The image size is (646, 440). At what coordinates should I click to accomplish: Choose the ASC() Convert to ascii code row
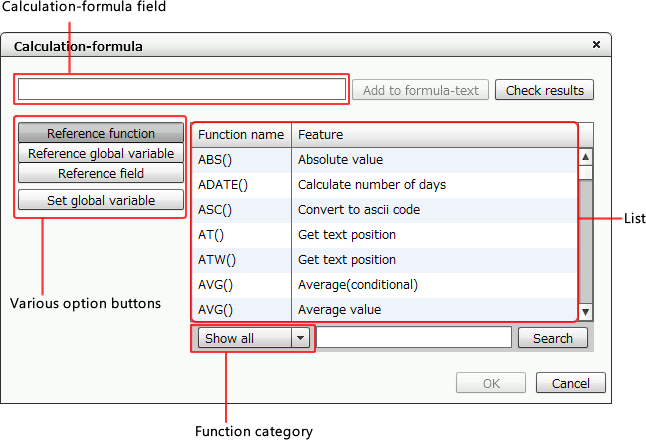point(384,210)
